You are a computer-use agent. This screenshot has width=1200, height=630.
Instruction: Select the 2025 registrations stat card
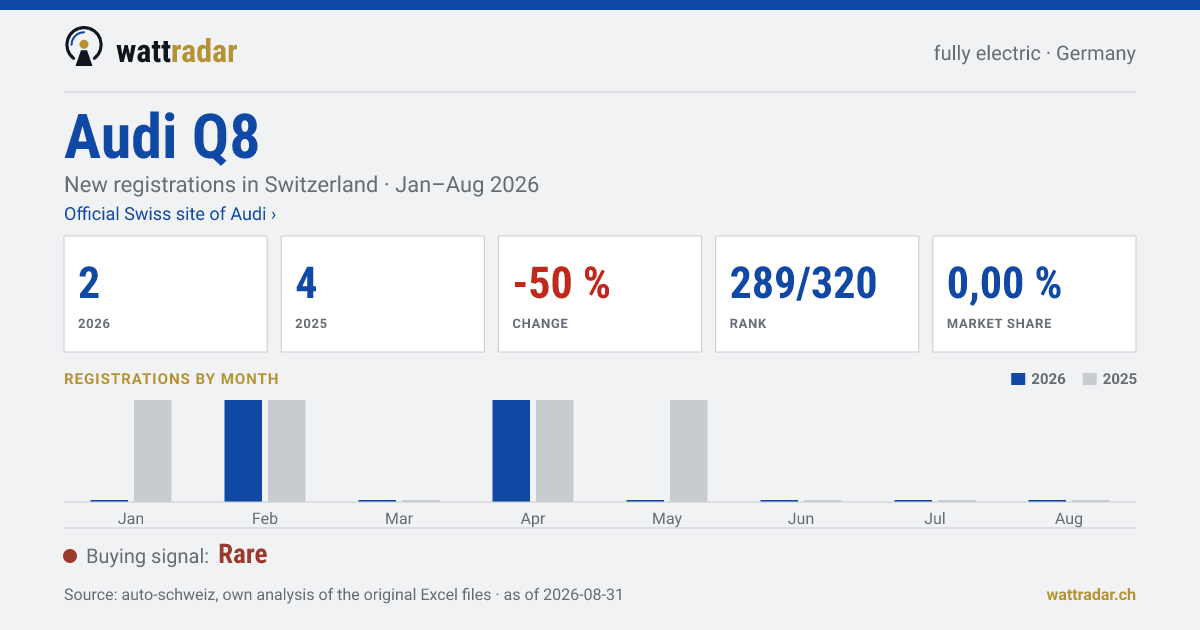383,294
